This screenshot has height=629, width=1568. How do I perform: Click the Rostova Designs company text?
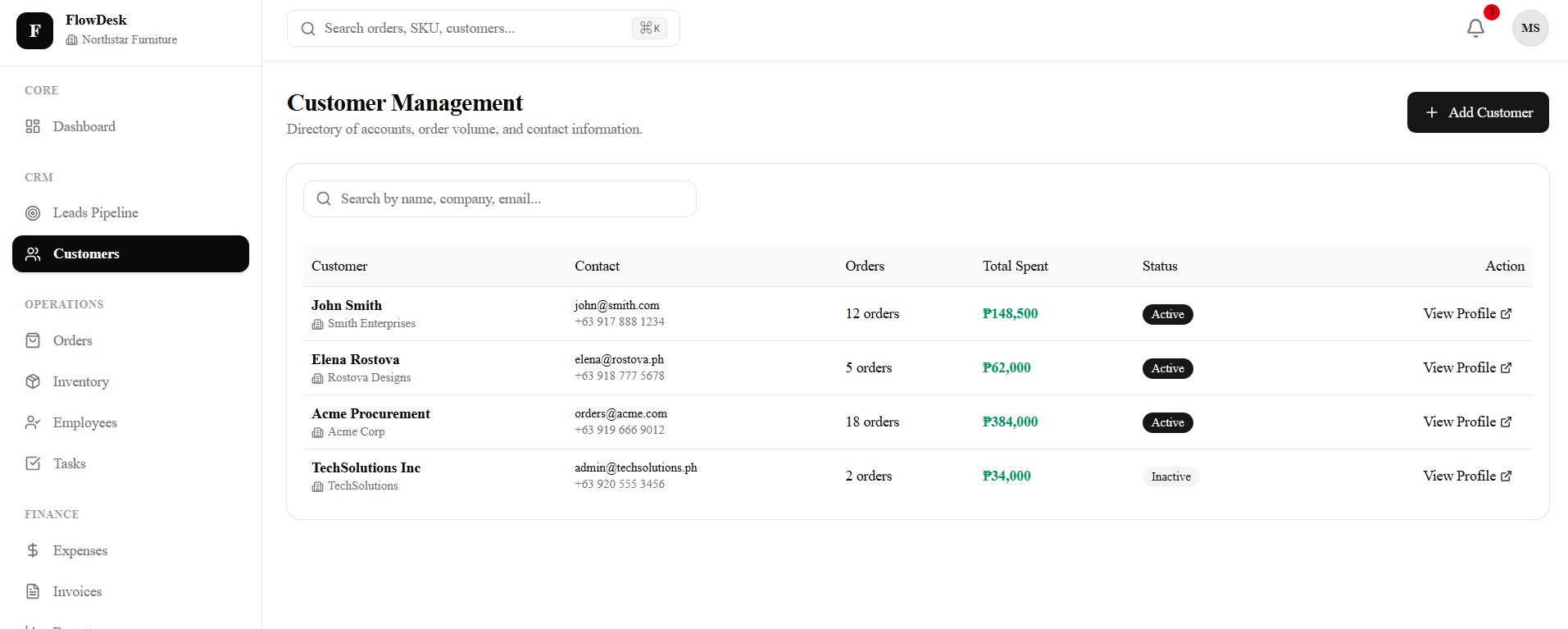click(x=369, y=377)
